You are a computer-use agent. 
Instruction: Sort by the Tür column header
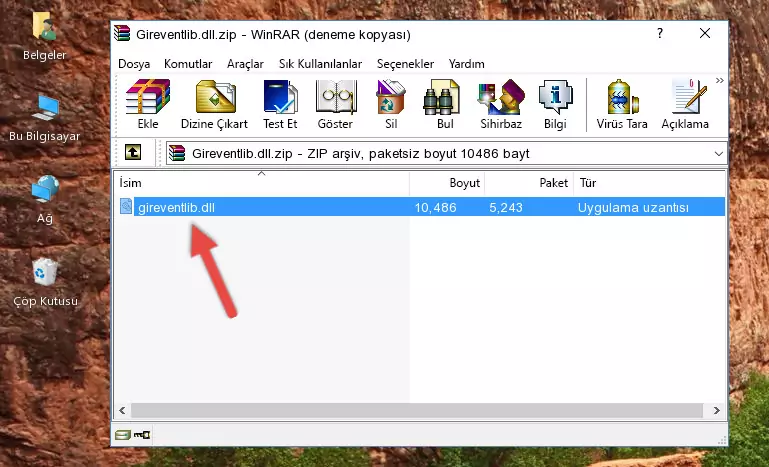[649, 183]
